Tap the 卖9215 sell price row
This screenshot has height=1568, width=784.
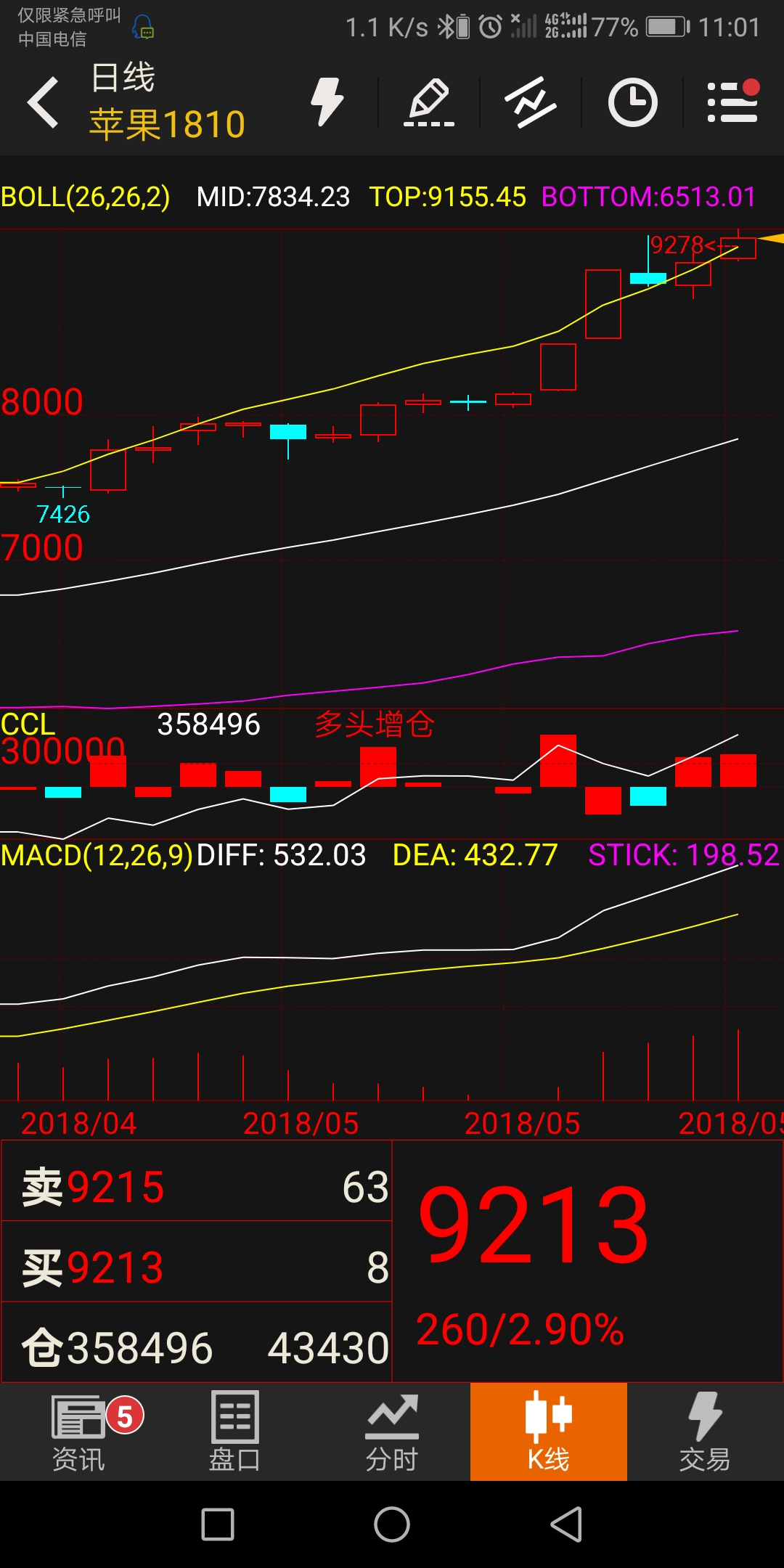point(197,1188)
